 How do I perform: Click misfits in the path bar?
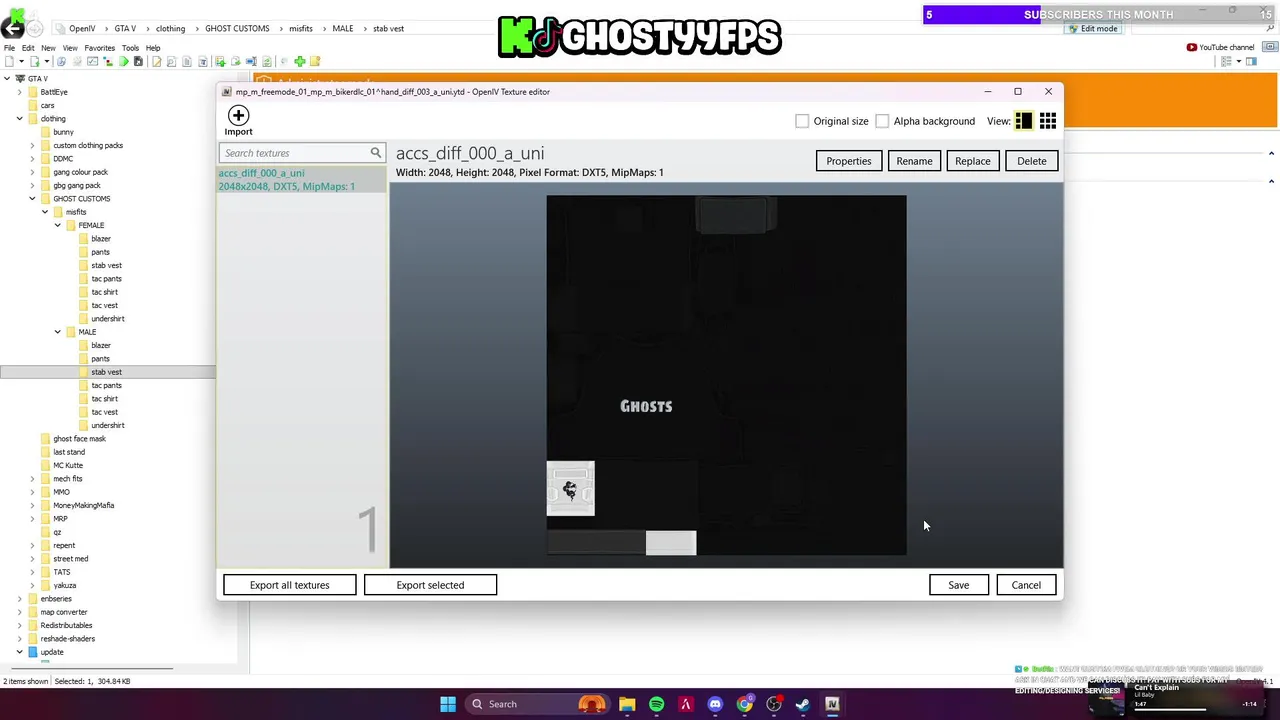(301, 29)
